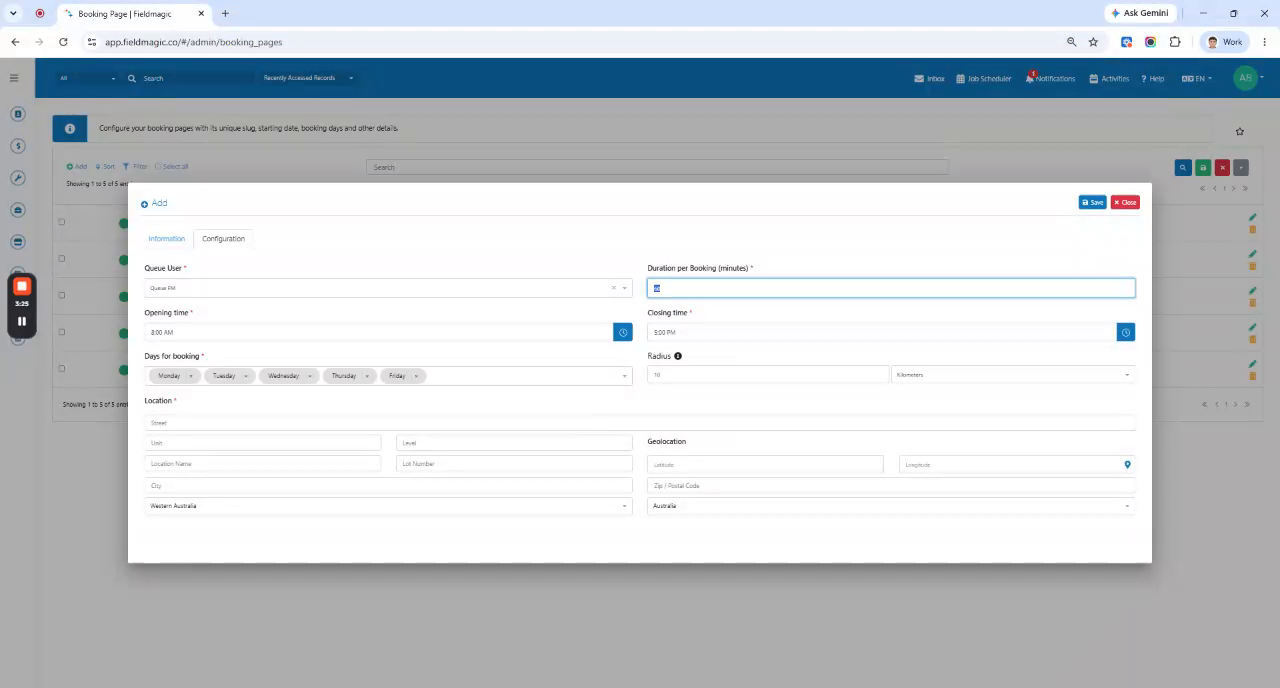This screenshot has width=1280, height=688.
Task: Click the Latitude field
Action: pos(765,464)
